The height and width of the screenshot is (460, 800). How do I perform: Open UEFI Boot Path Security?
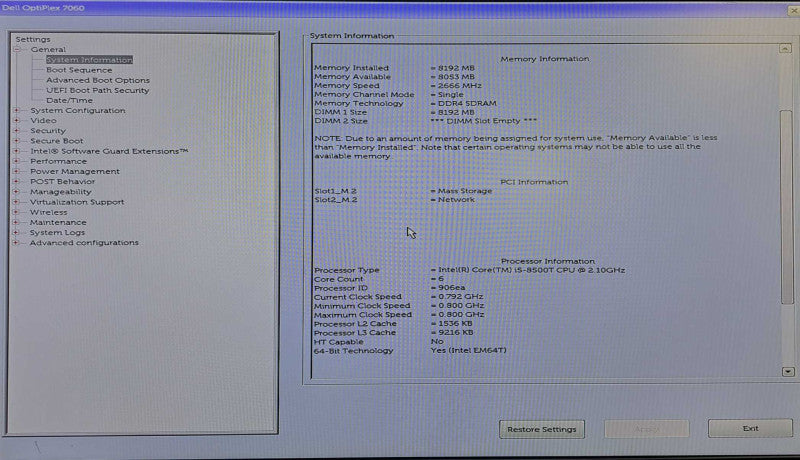click(97, 90)
